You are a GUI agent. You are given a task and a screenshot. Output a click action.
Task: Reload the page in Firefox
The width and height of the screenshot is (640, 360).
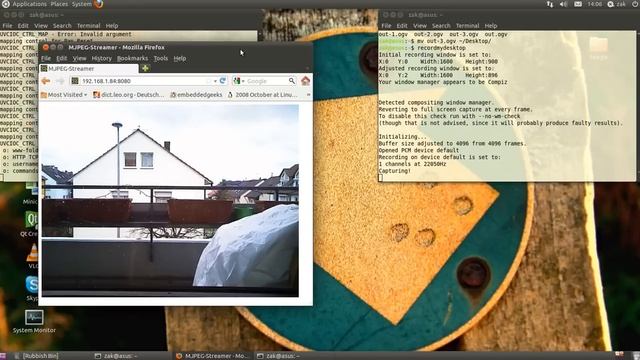223,81
